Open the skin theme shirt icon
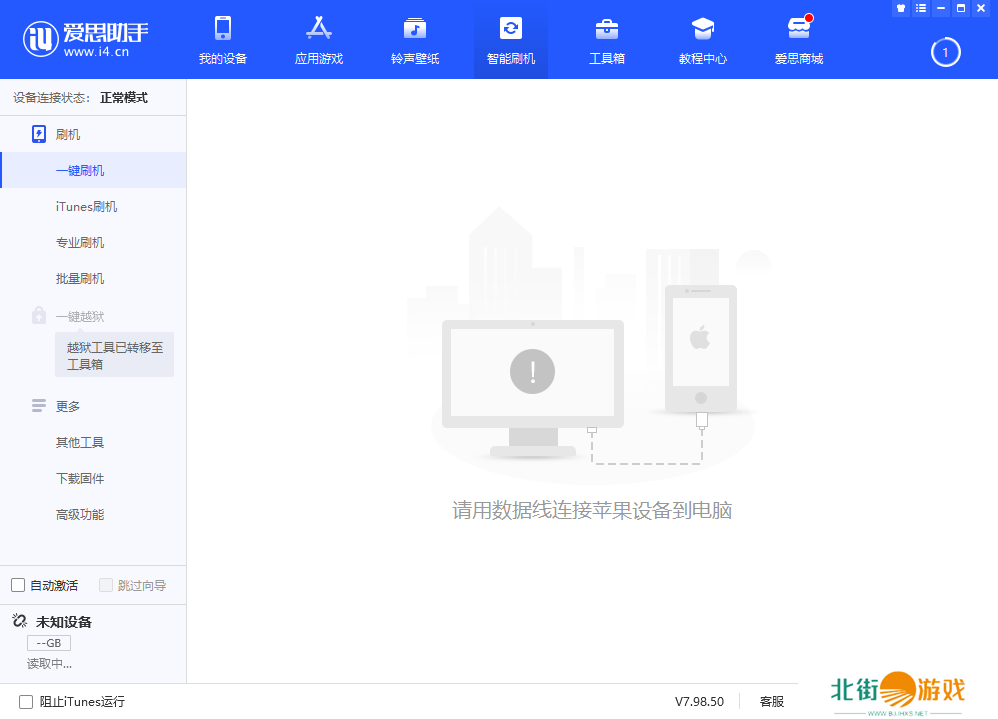 point(901,8)
